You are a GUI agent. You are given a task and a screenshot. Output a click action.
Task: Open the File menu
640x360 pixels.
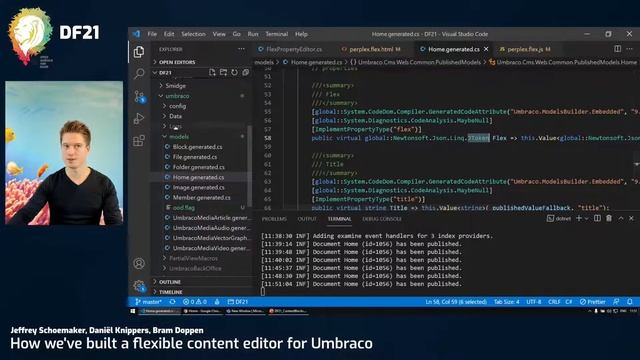(152, 34)
